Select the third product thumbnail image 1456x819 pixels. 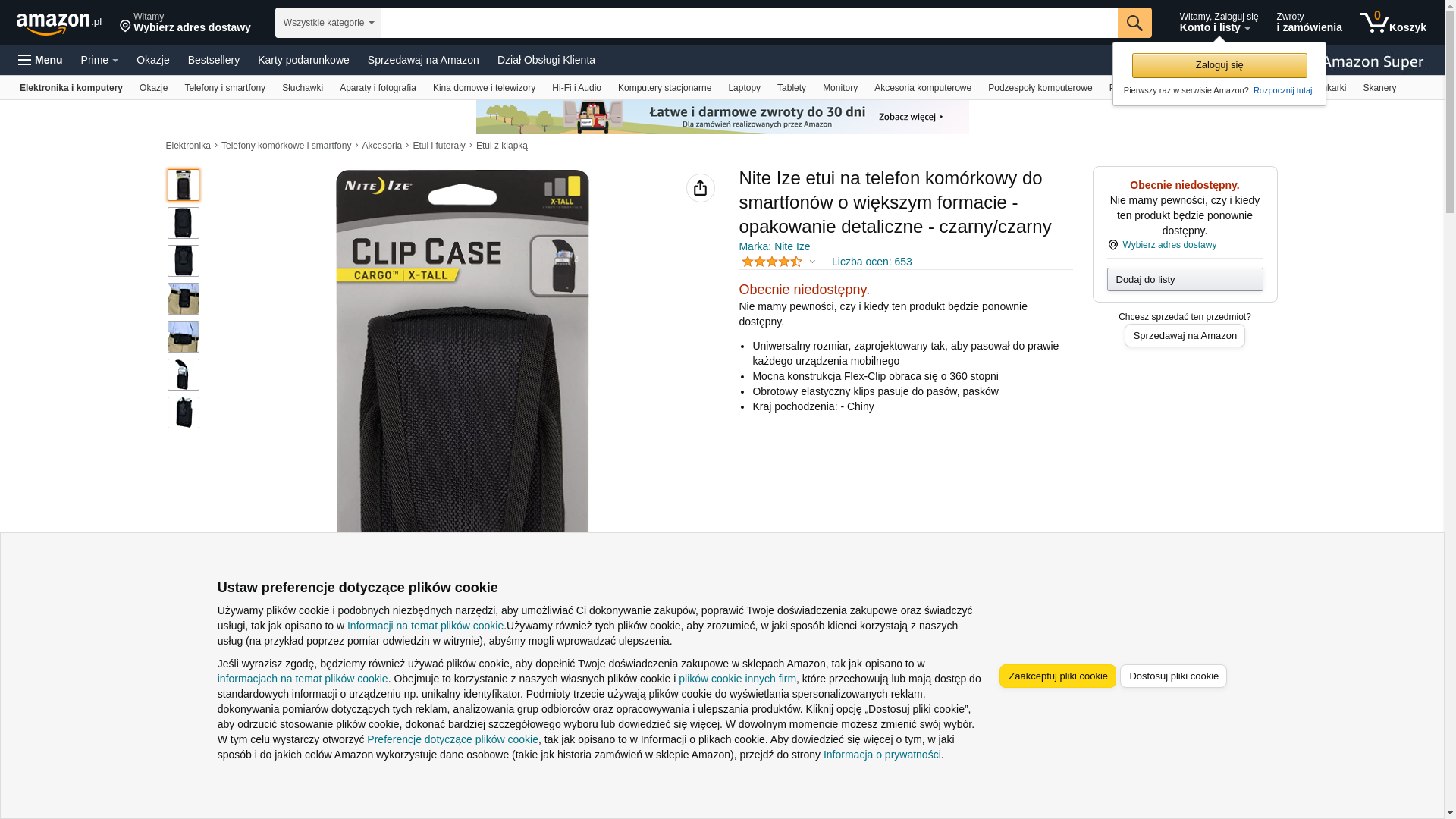click(x=184, y=261)
